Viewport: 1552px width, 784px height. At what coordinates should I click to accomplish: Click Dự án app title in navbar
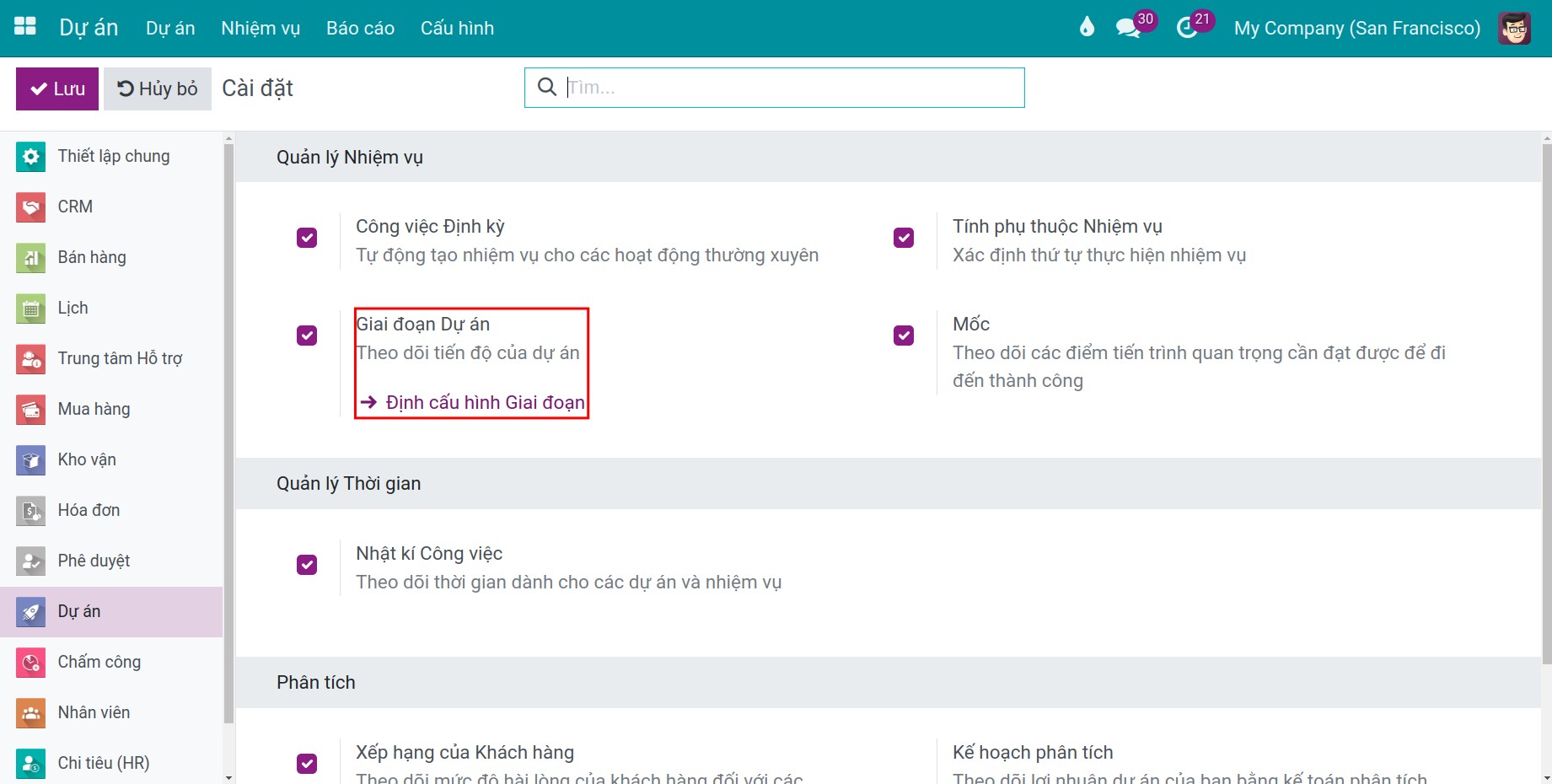[89, 28]
